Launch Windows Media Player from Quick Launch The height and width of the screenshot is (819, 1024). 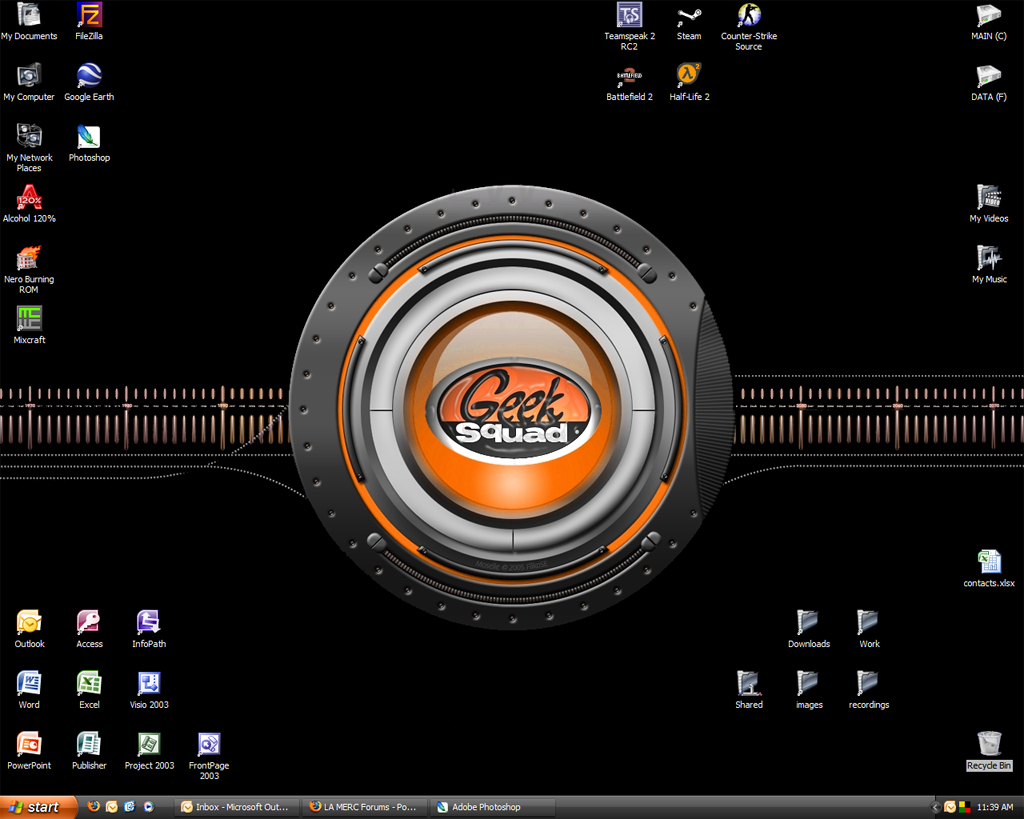[x=148, y=807]
